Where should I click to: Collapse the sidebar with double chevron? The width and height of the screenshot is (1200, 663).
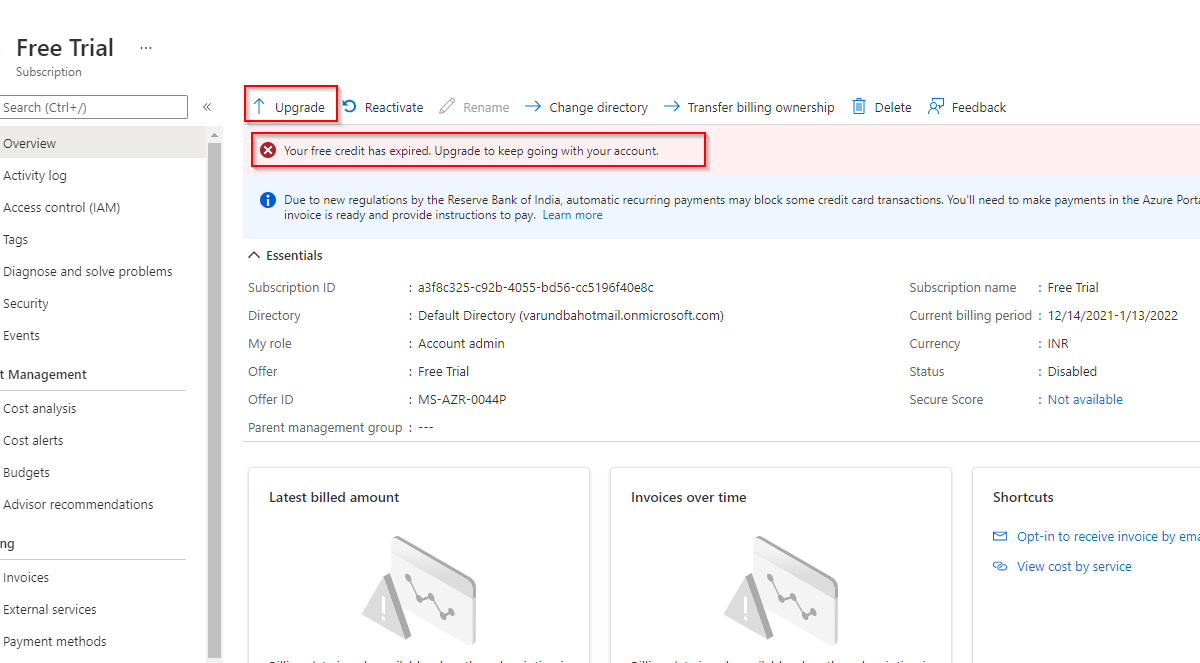(207, 107)
